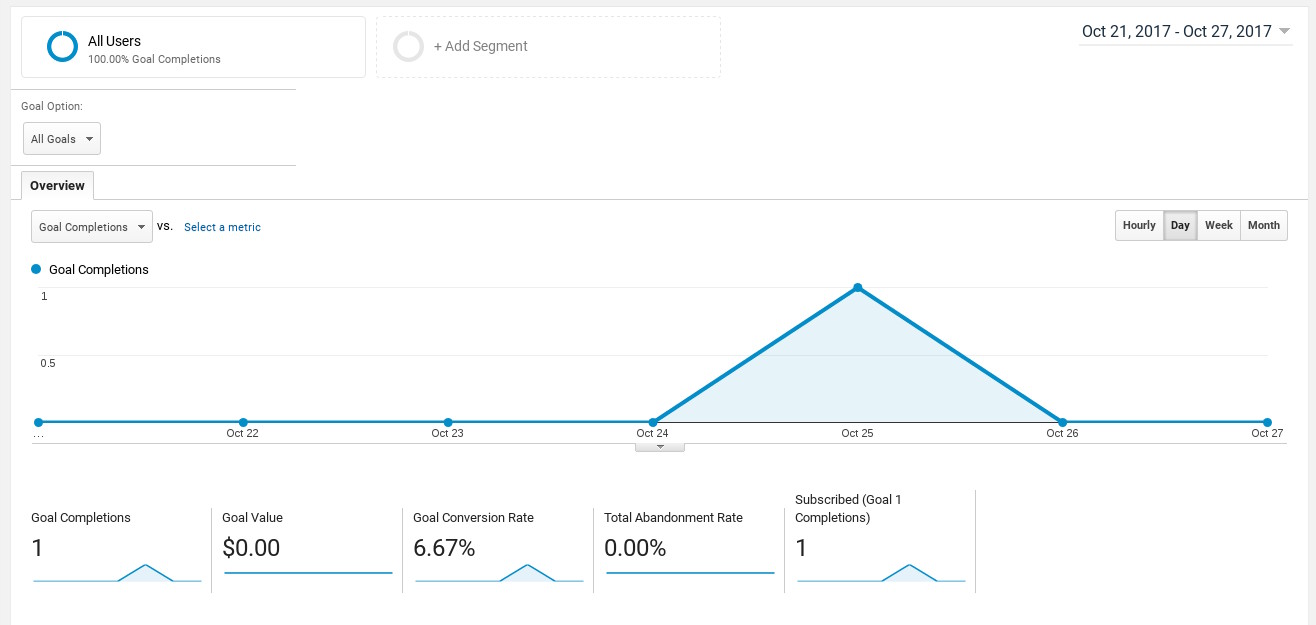Click the Goal Completions legend dot
Image resolution: width=1316 pixels, height=625 pixels.
[x=37, y=269]
